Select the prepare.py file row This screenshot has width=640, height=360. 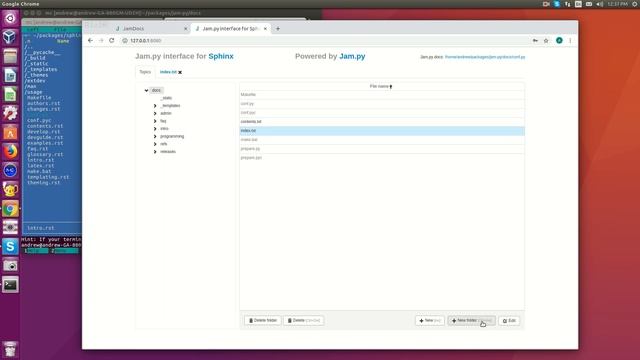pyautogui.click(x=382, y=149)
